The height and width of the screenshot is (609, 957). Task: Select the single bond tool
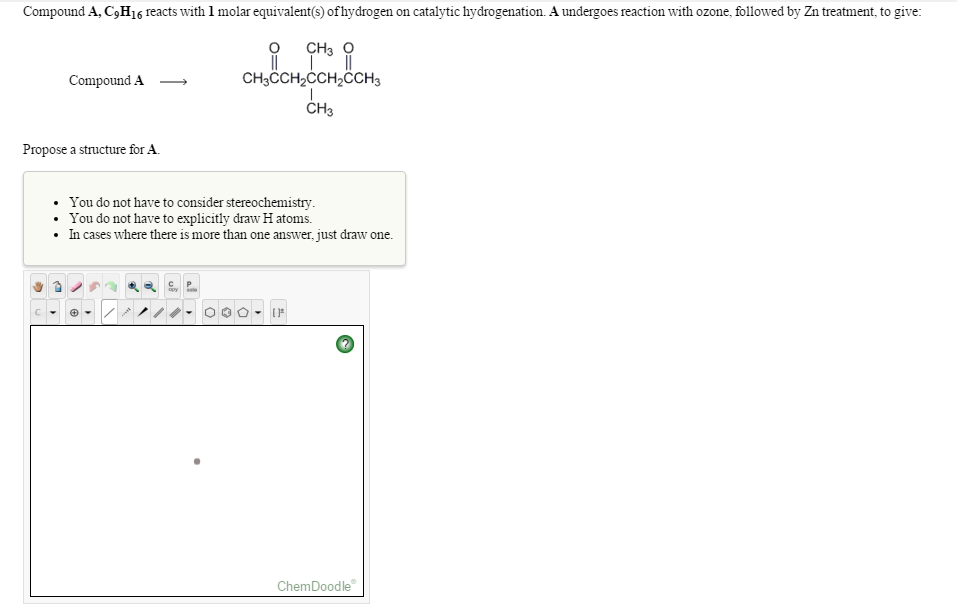[110, 311]
